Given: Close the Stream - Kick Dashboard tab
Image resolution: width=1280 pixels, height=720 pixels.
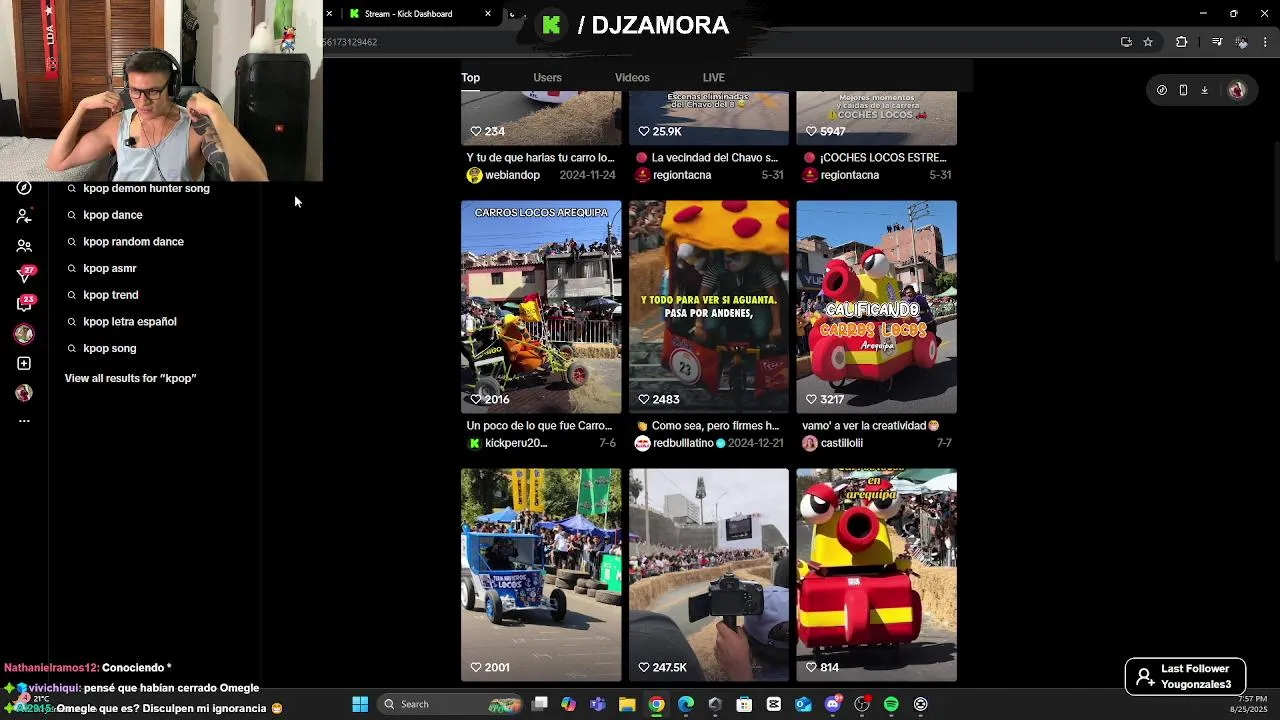Looking at the screenshot, I should 488,14.
